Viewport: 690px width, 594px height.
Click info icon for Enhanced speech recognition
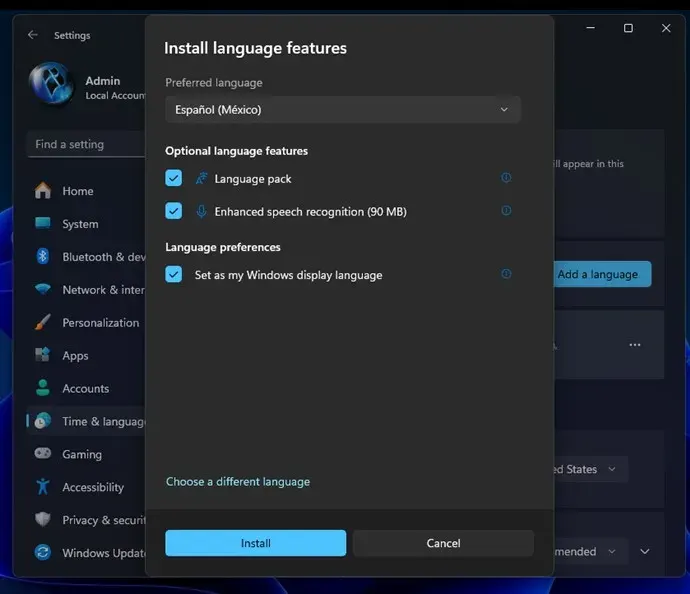506,210
